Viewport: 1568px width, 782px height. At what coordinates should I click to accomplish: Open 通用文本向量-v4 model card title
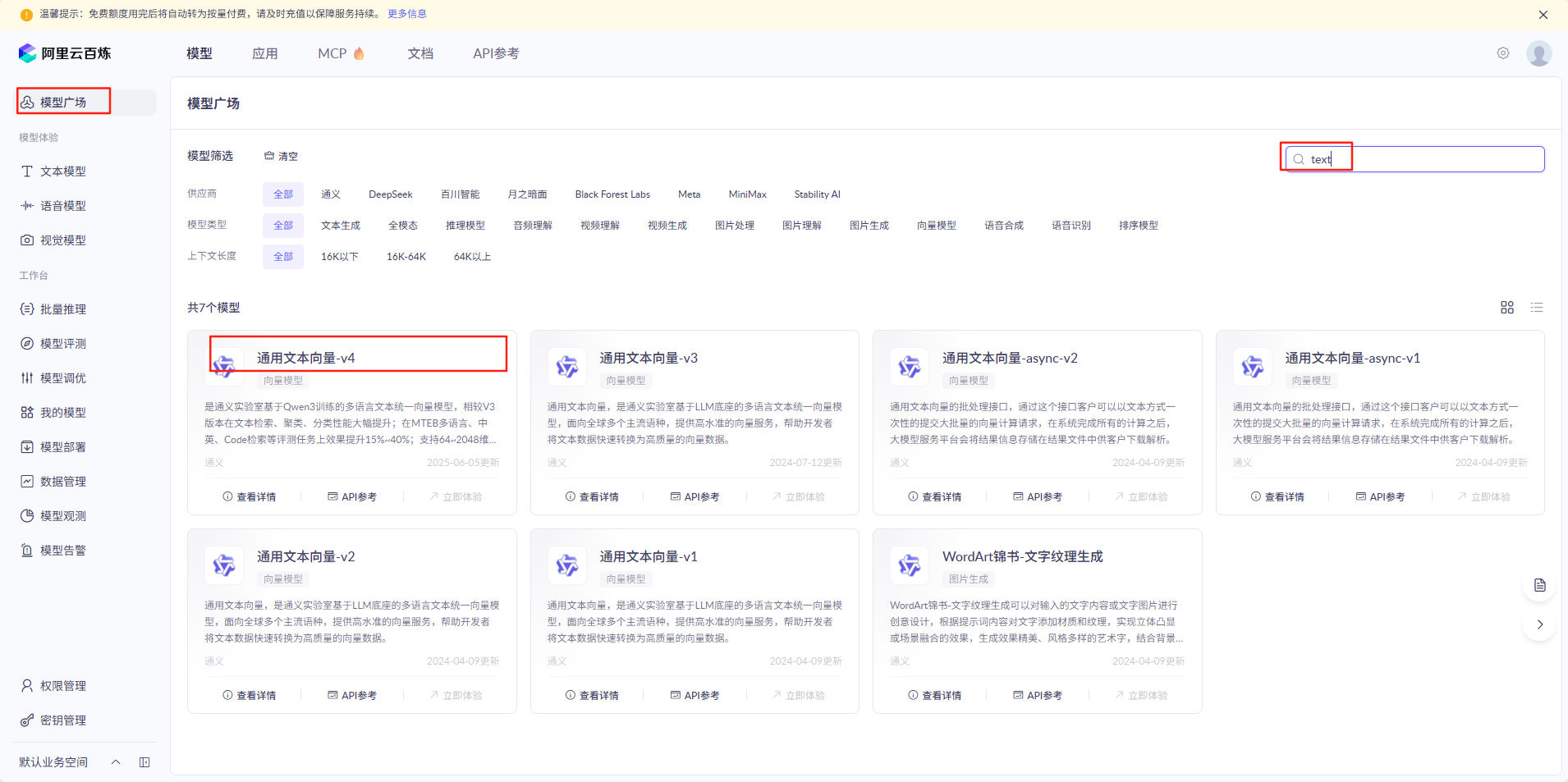pos(305,359)
